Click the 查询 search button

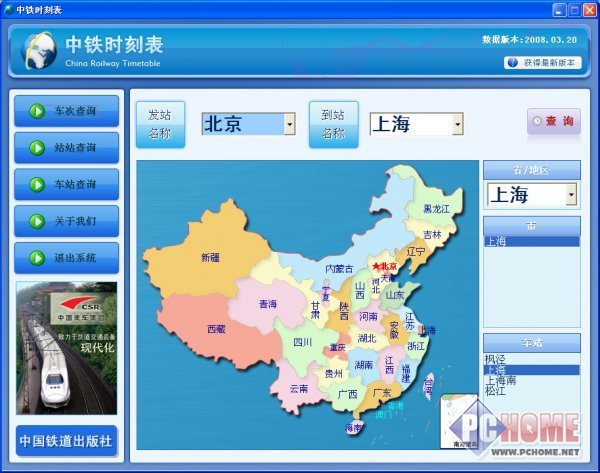(554, 121)
